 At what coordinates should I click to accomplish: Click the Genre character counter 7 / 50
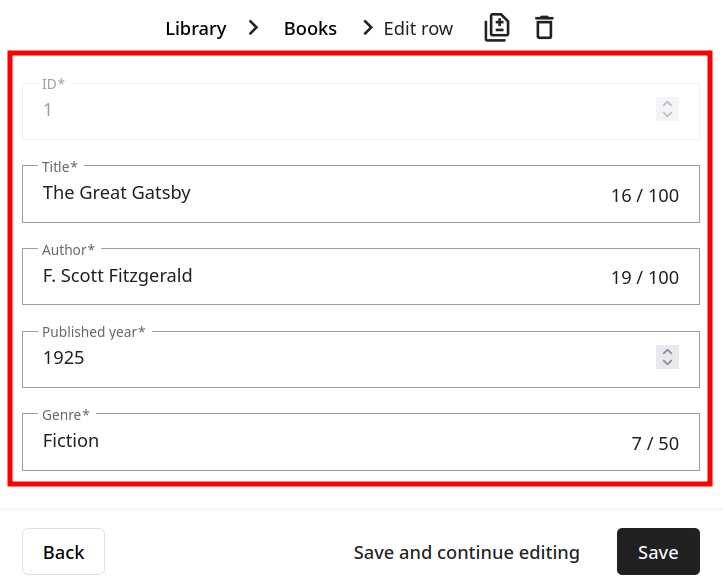[x=655, y=444]
